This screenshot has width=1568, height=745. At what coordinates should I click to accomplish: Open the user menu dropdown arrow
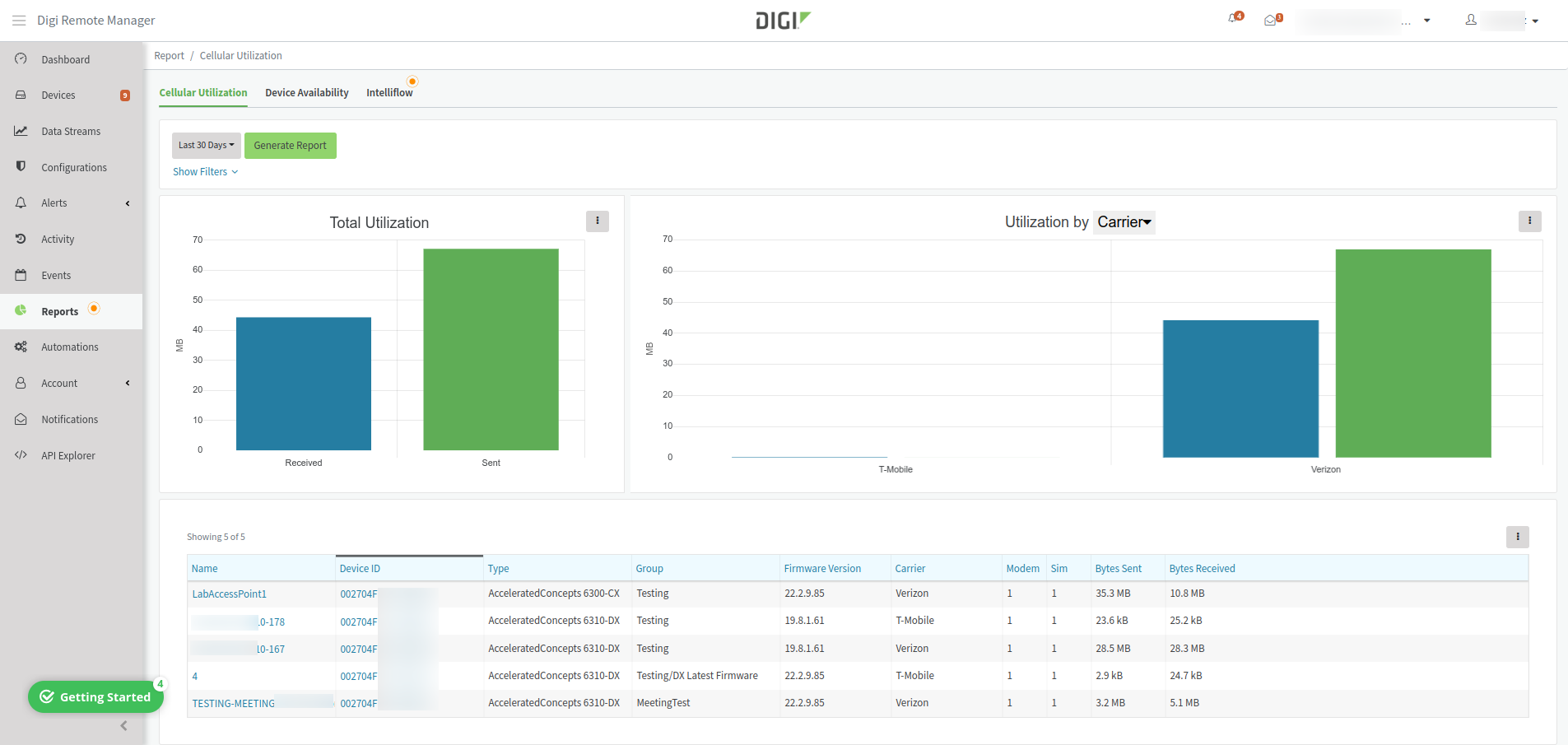coord(1535,21)
